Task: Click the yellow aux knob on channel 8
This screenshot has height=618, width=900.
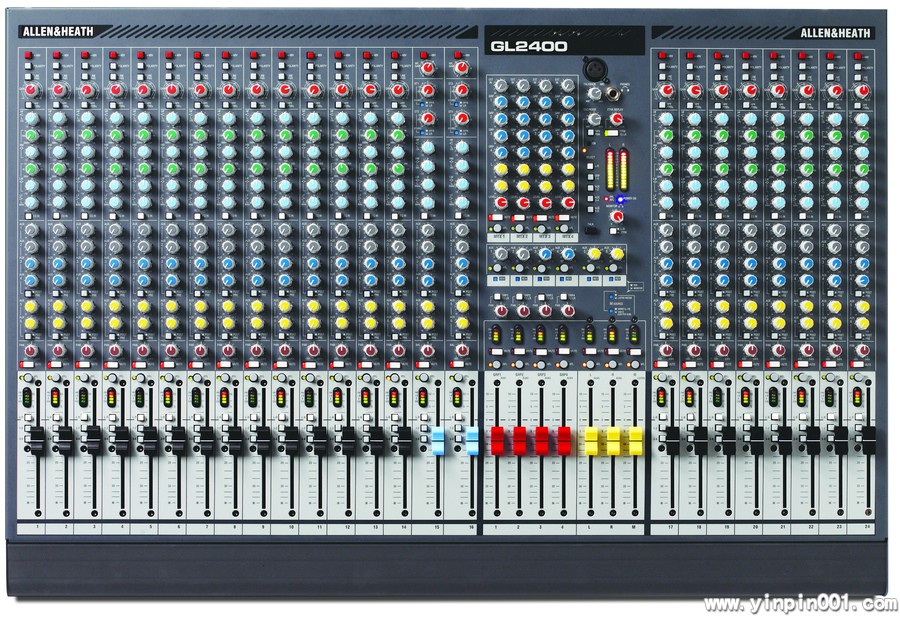Action: 228,305
